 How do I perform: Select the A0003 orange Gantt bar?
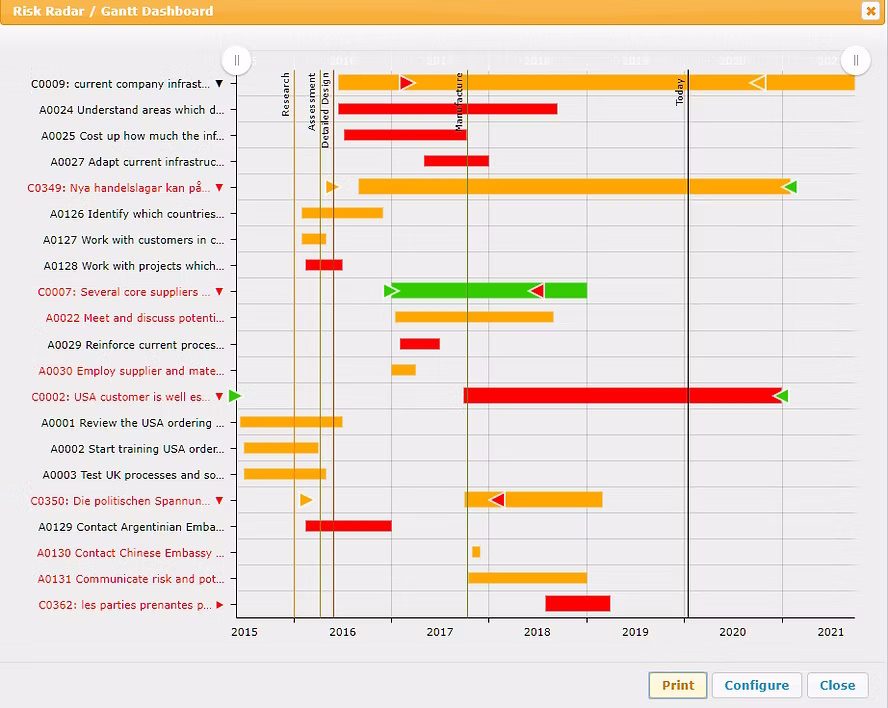285,474
